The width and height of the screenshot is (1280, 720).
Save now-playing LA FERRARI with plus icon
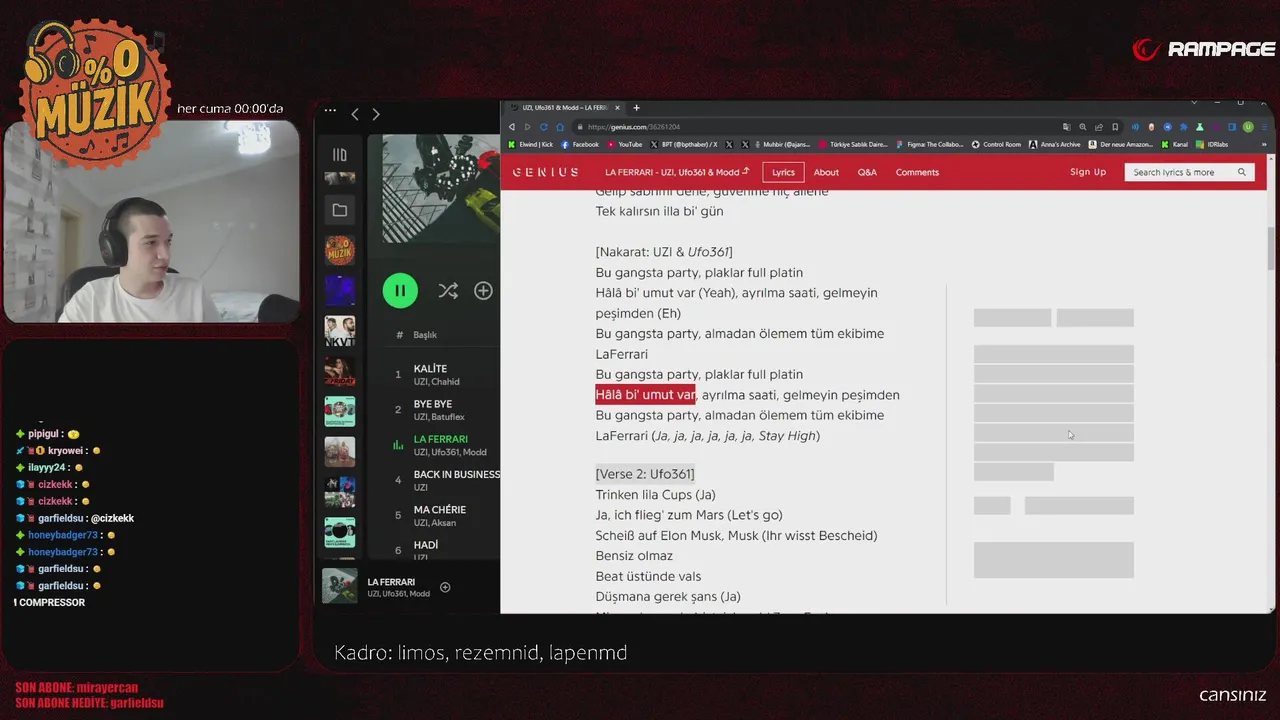(445, 587)
